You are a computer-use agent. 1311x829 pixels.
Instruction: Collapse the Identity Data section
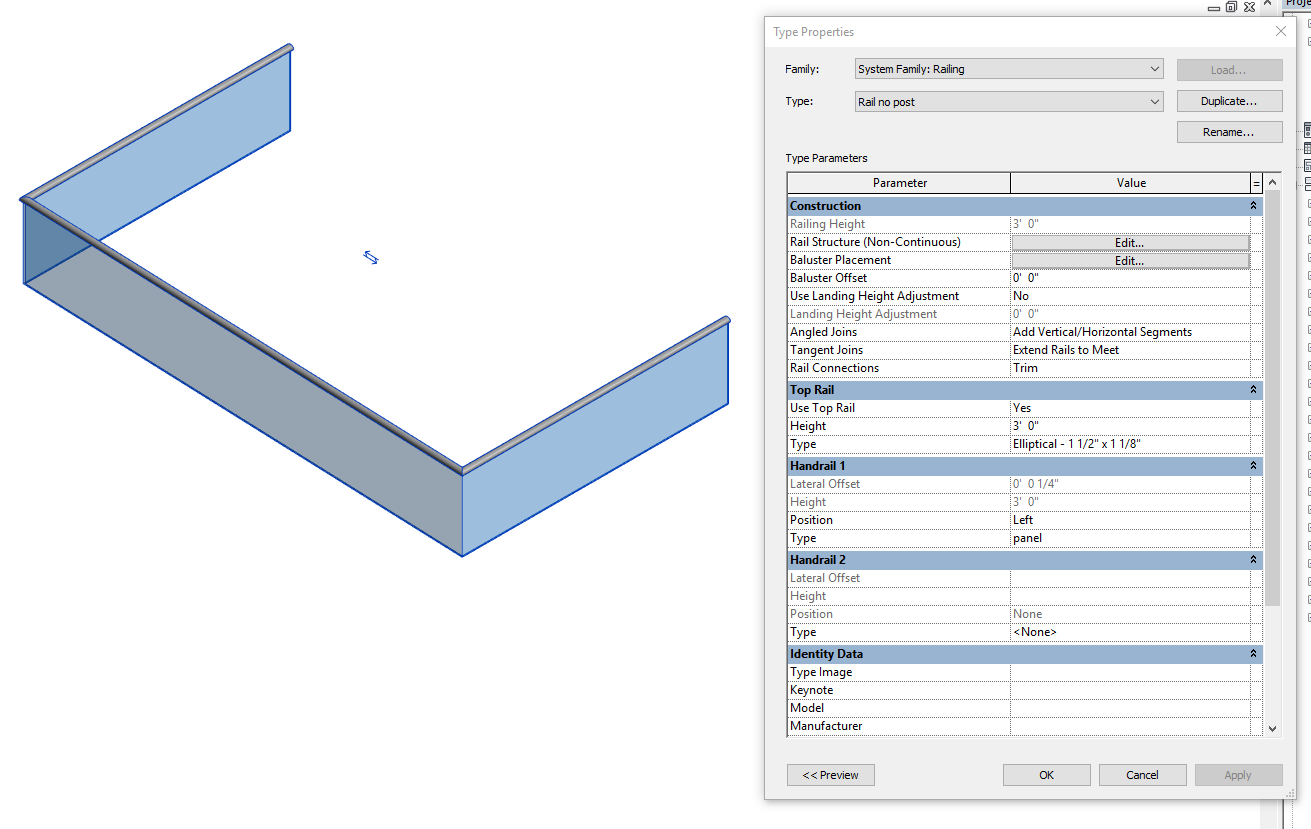click(x=1252, y=653)
